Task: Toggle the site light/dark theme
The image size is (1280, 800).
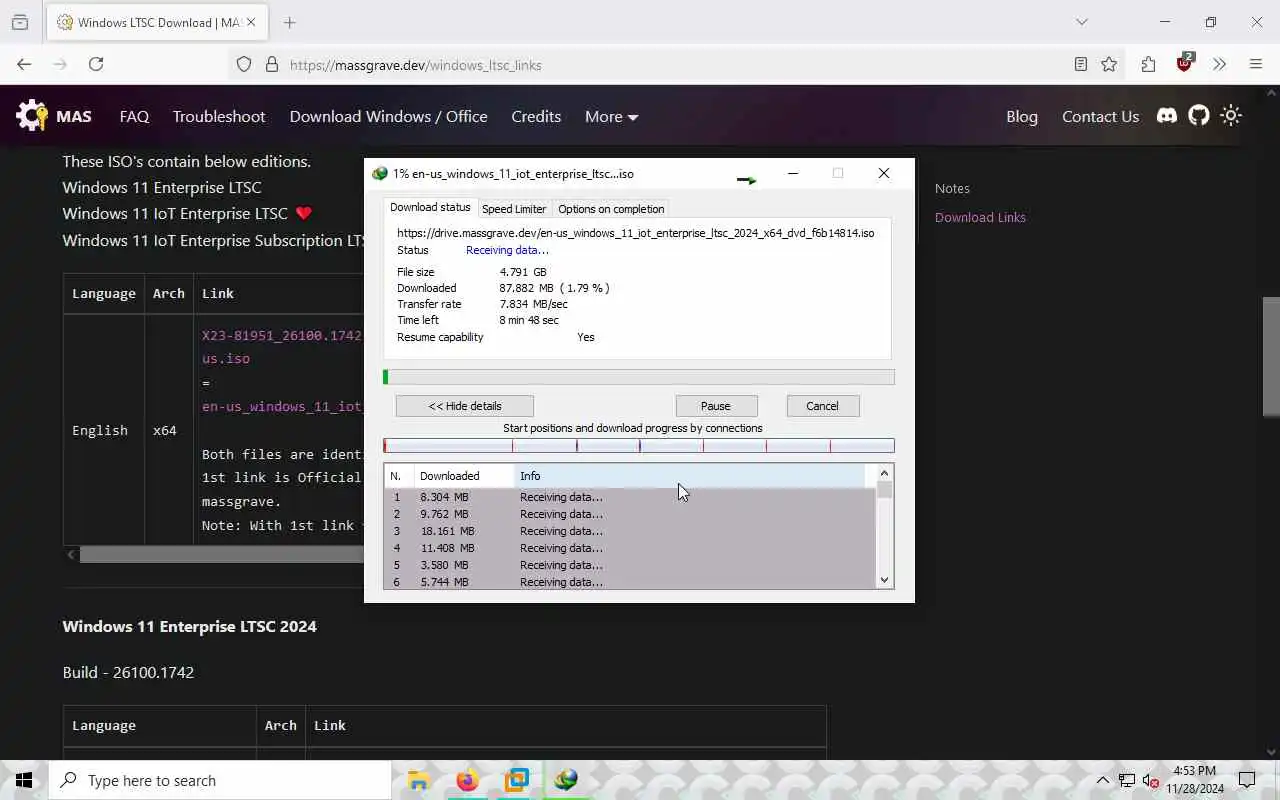Action: (x=1231, y=116)
